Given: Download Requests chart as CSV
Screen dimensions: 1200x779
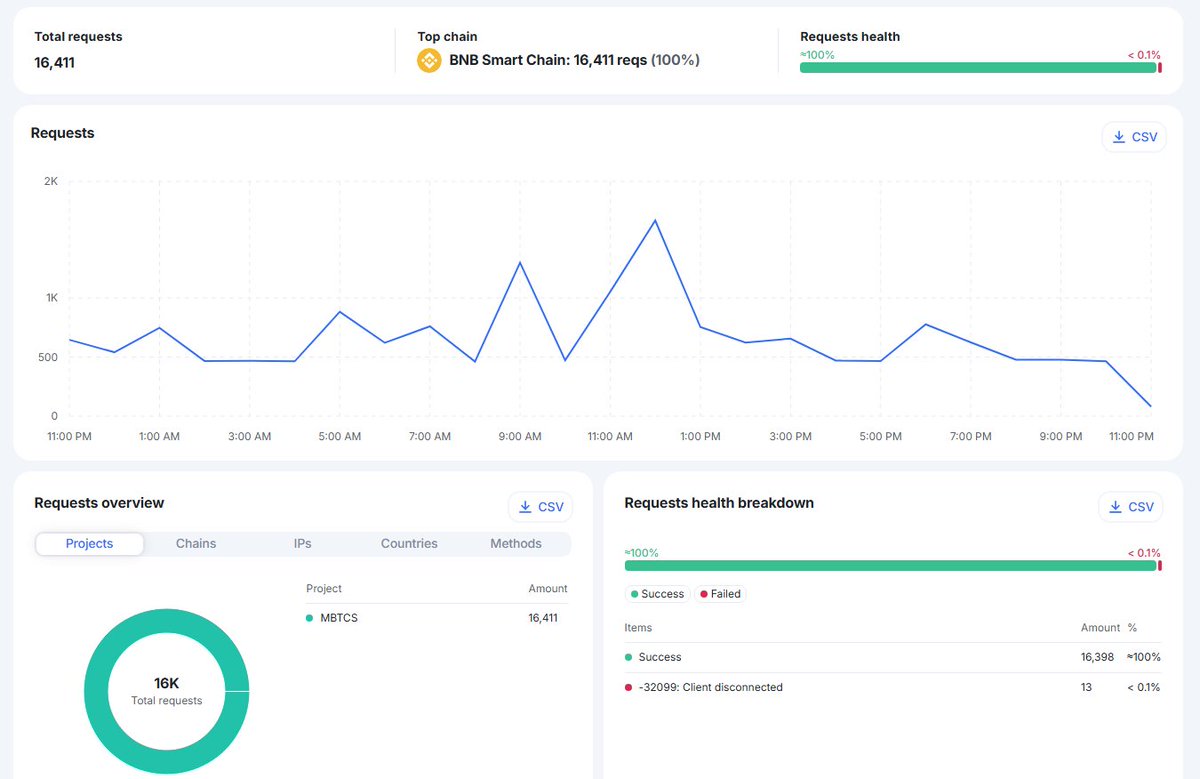Looking at the screenshot, I should [x=1134, y=137].
